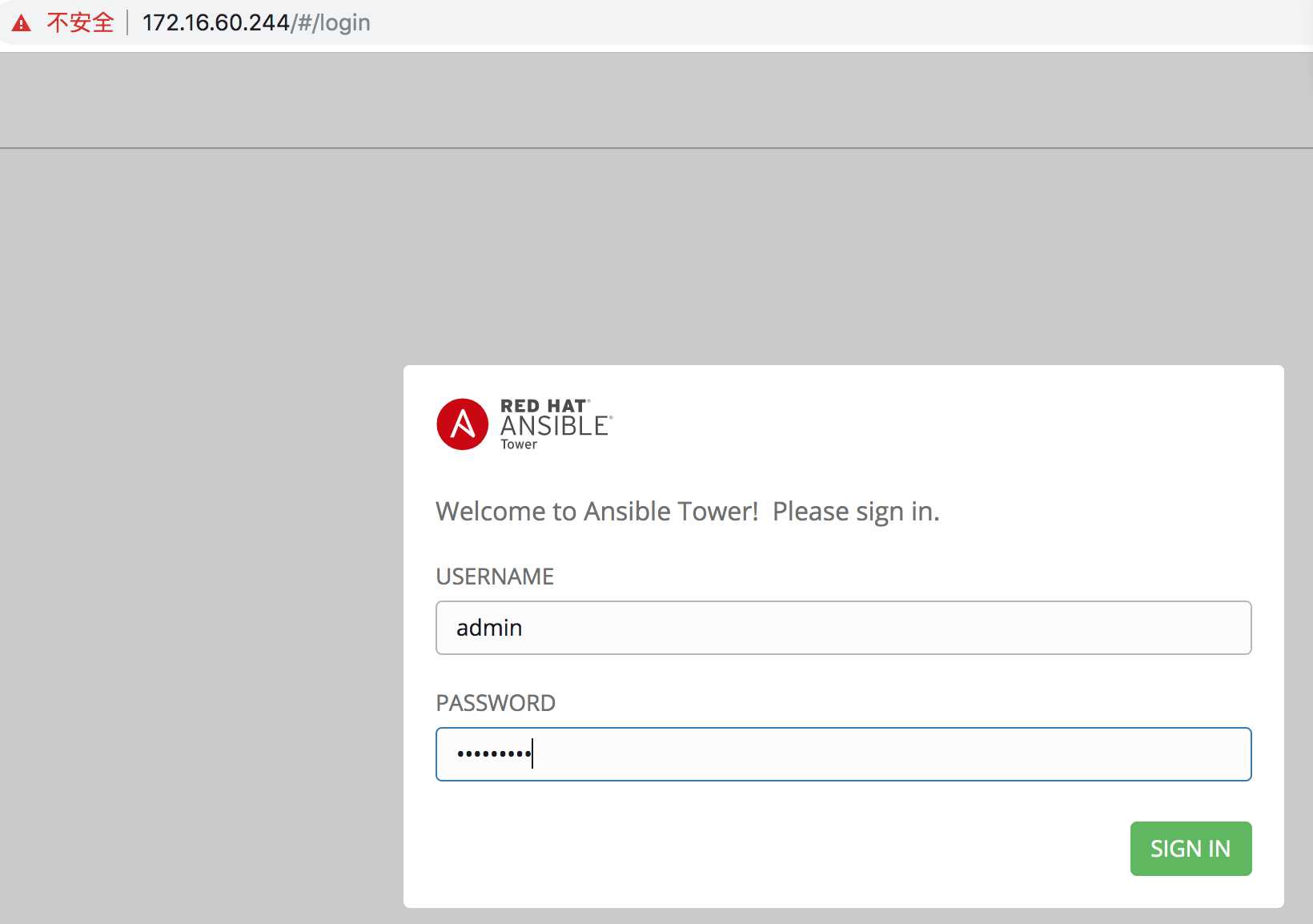
Task: Click the SIGN IN button
Action: pyautogui.click(x=1191, y=849)
